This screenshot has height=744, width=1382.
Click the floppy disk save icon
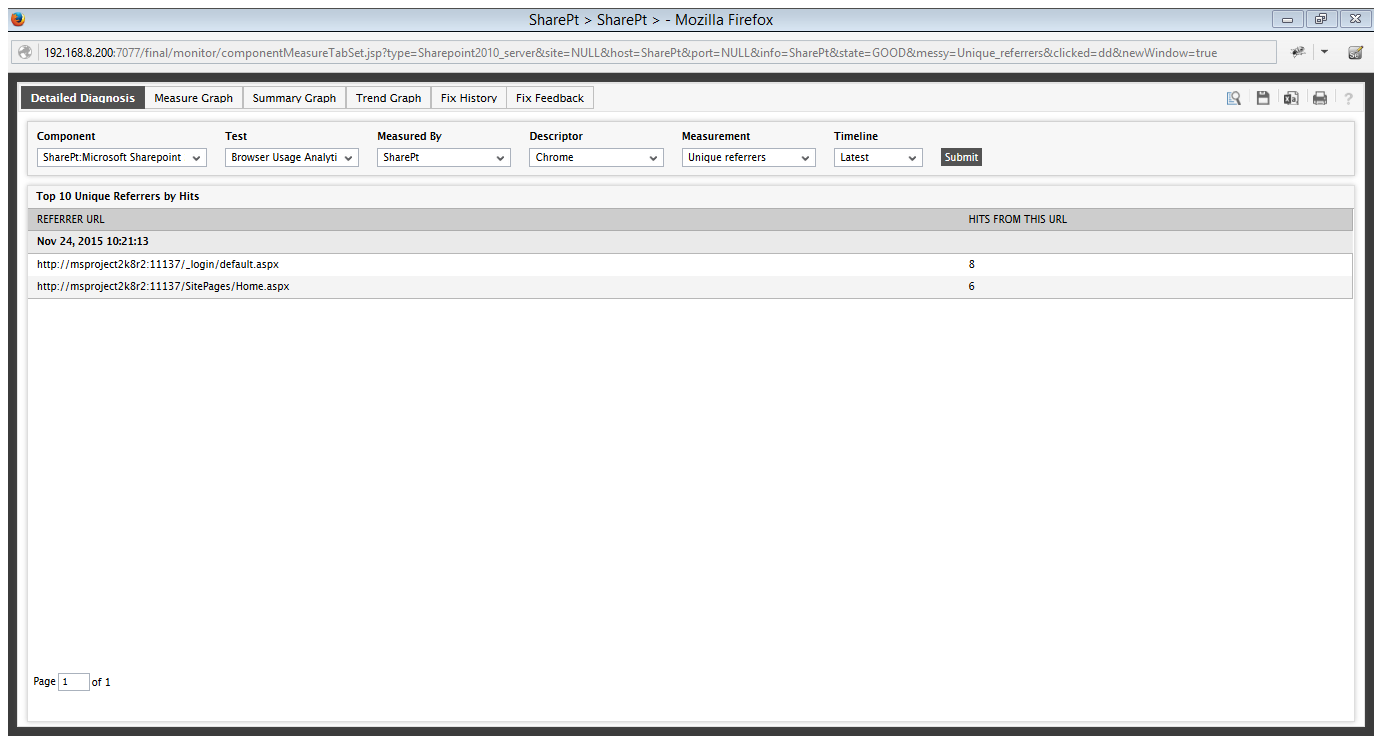point(1263,98)
